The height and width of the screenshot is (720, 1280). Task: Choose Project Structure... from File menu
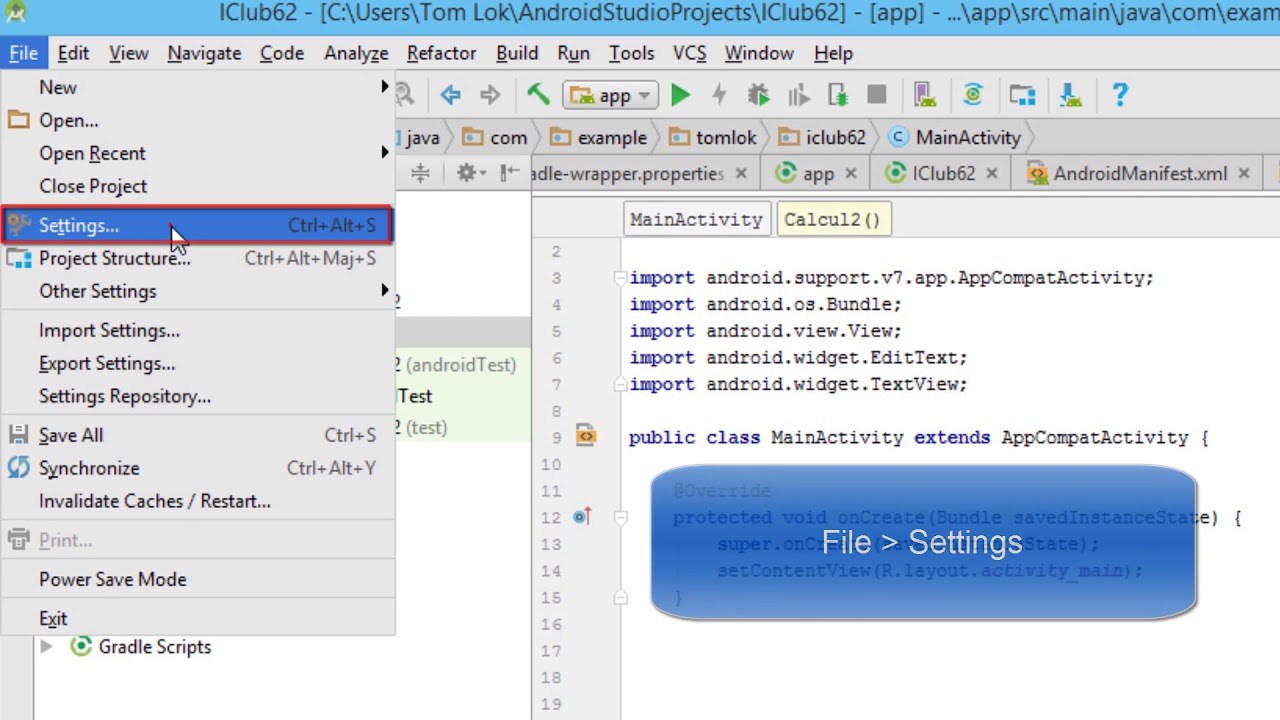197,258
